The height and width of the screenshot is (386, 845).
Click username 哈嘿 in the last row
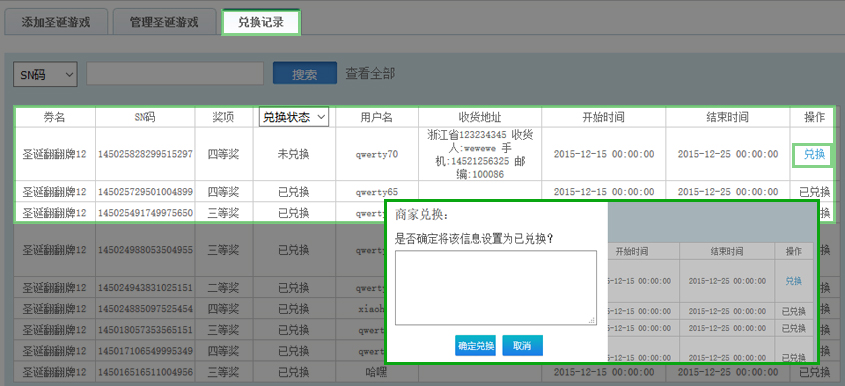(x=376, y=372)
